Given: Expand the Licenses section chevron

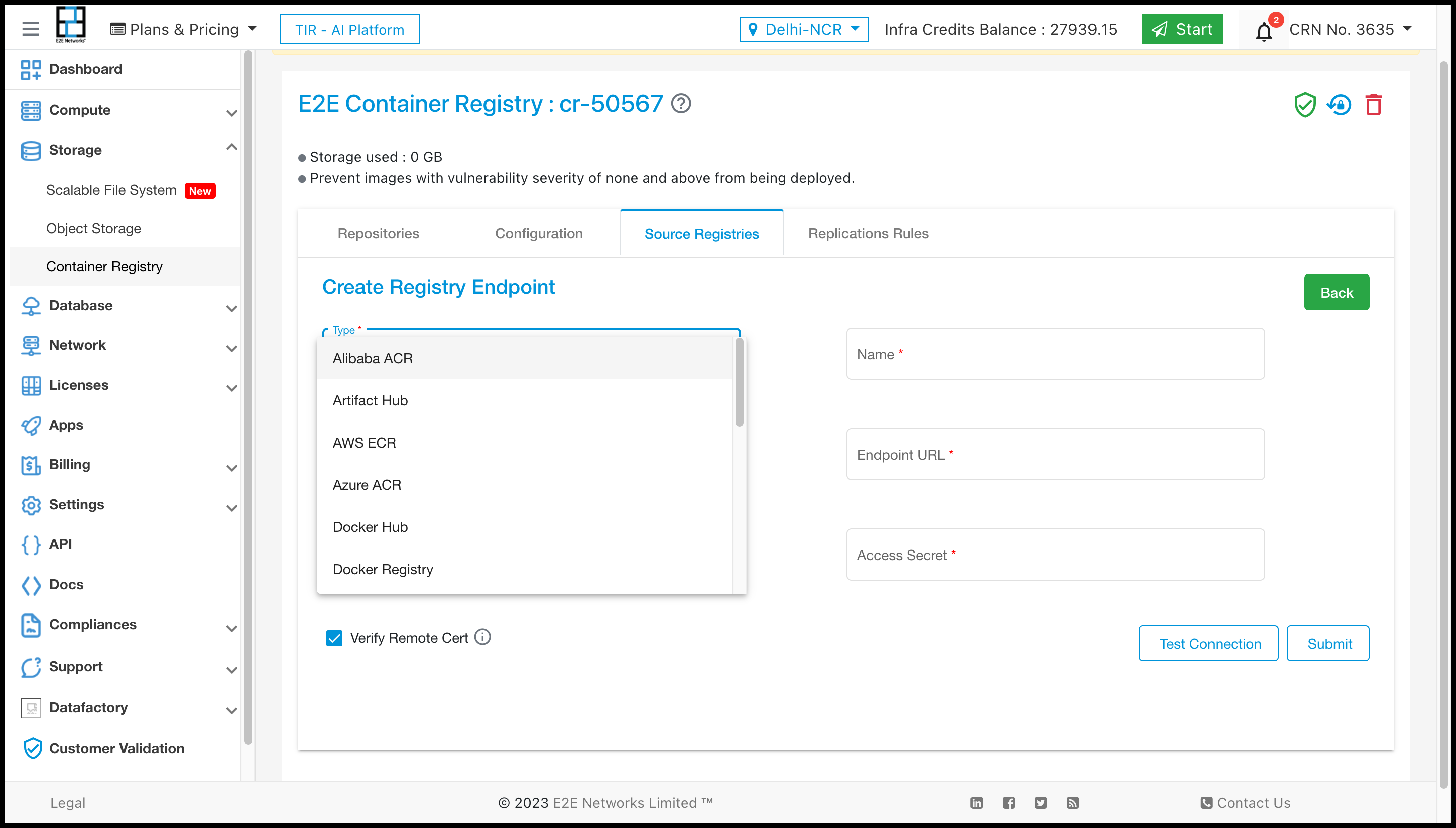Looking at the screenshot, I should tap(231, 388).
